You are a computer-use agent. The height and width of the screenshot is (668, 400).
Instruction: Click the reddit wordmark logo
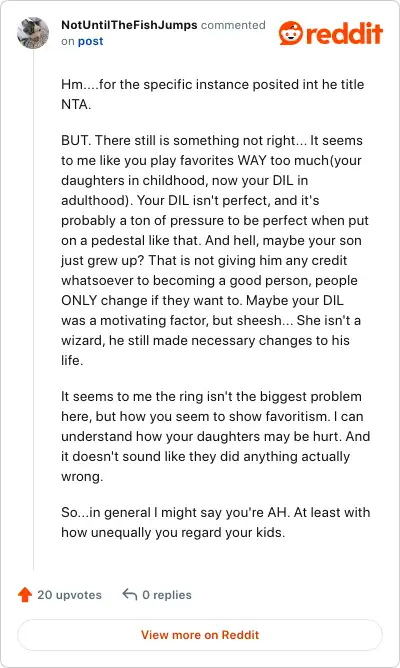tap(345, 33)
